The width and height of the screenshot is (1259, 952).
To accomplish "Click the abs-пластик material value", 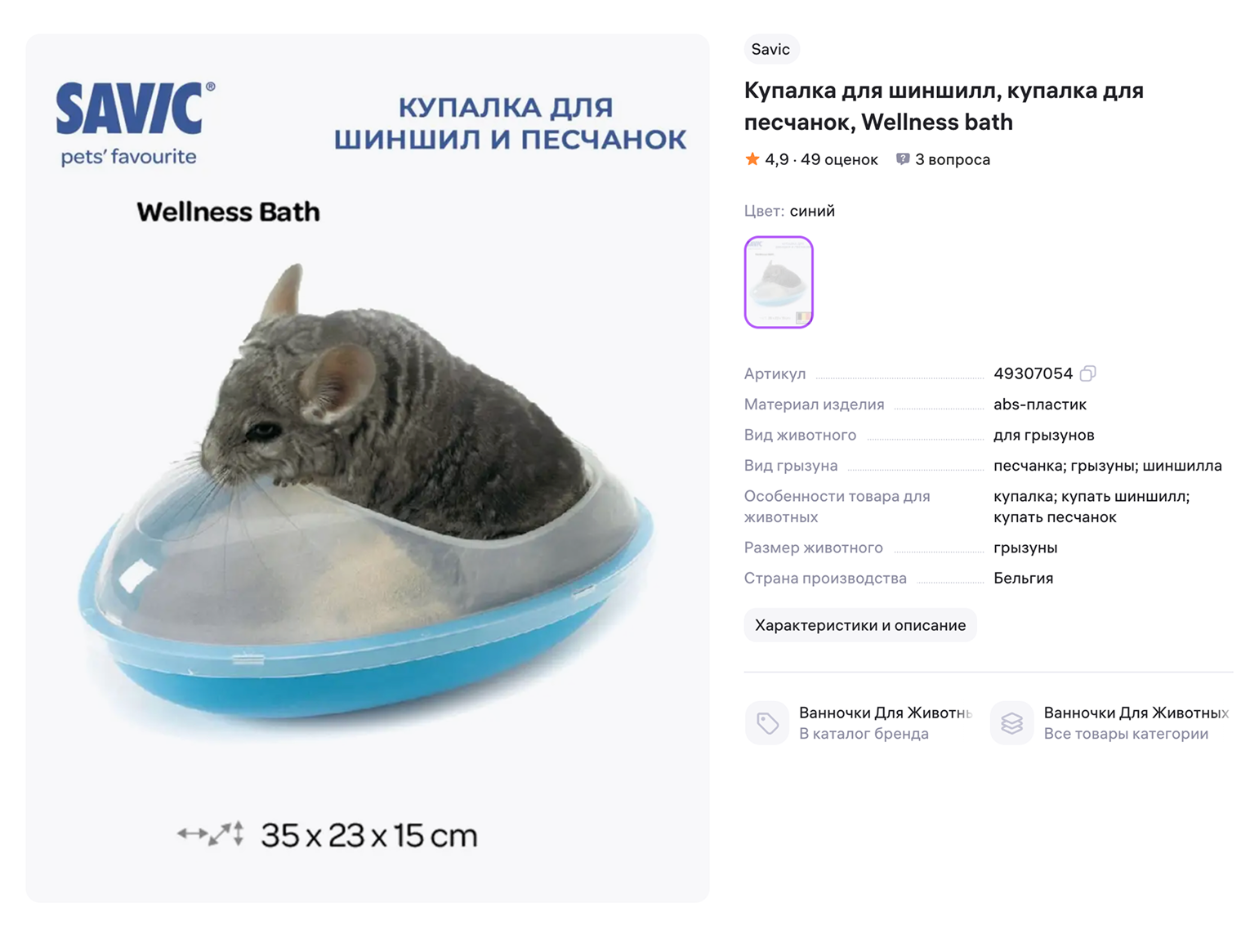I will pos(1039,404).
